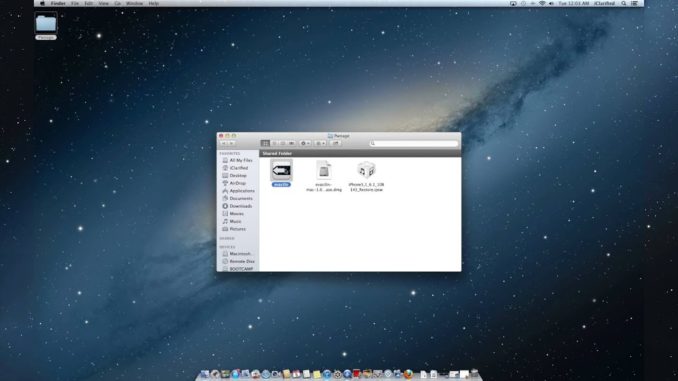Switch Finder window to list view

pos(274,143)
